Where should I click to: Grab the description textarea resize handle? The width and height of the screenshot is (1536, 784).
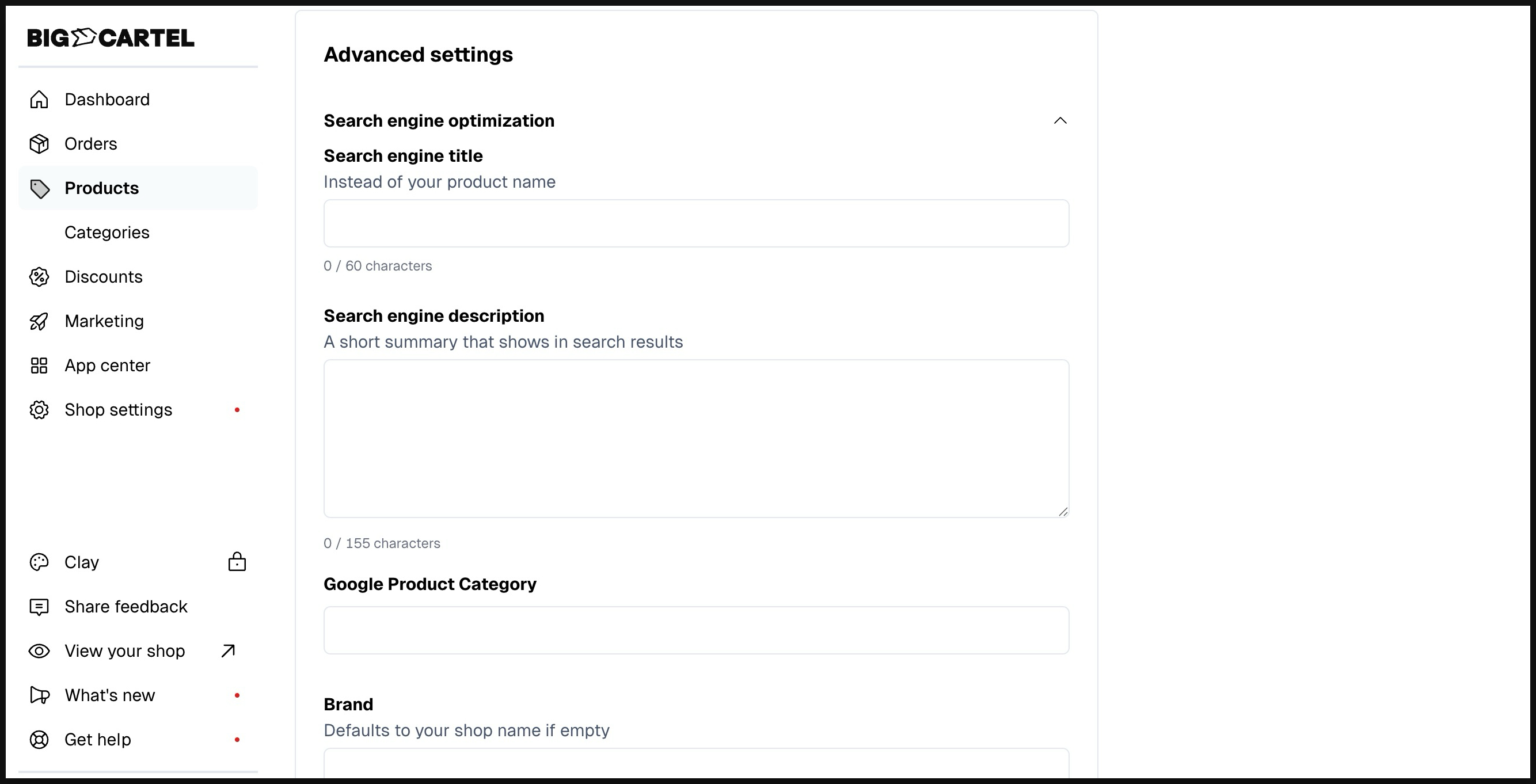tap(1063, 512)
